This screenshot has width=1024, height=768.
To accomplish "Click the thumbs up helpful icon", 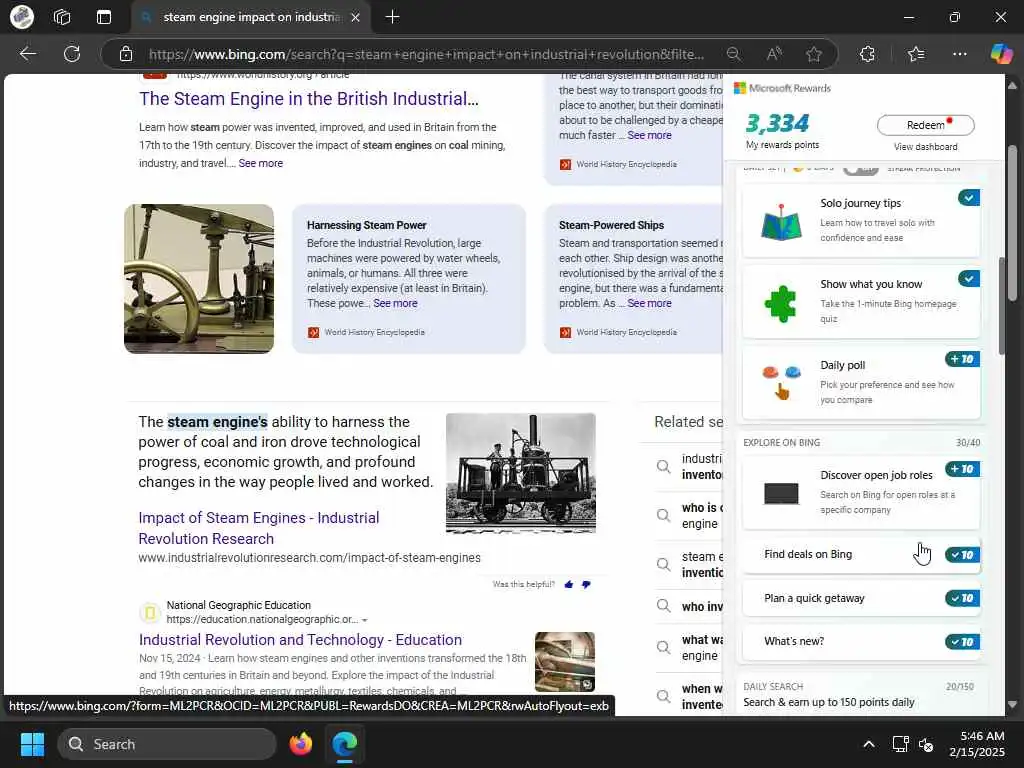I will coord(569,584).
